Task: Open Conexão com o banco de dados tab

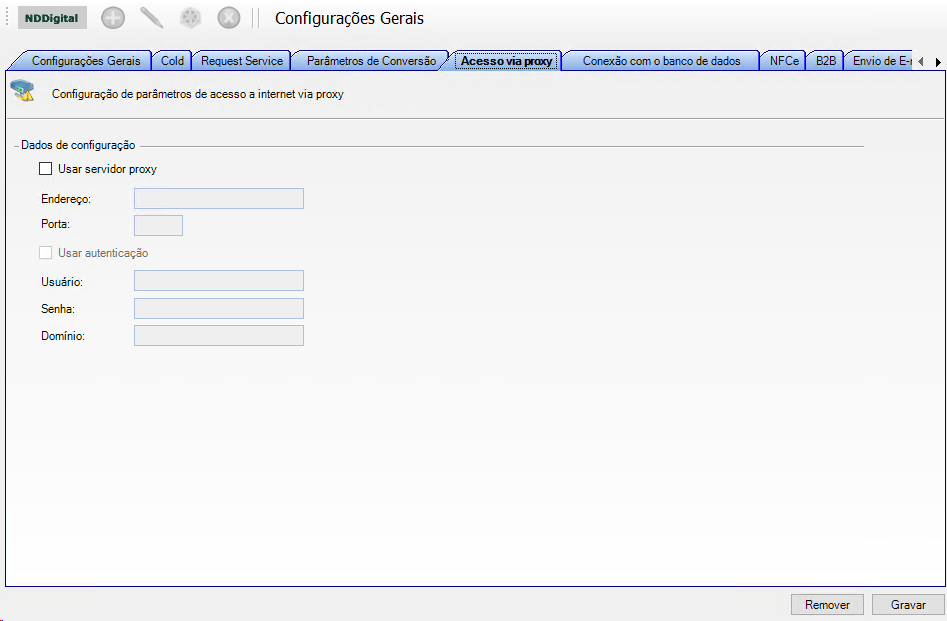Action: 661,61
